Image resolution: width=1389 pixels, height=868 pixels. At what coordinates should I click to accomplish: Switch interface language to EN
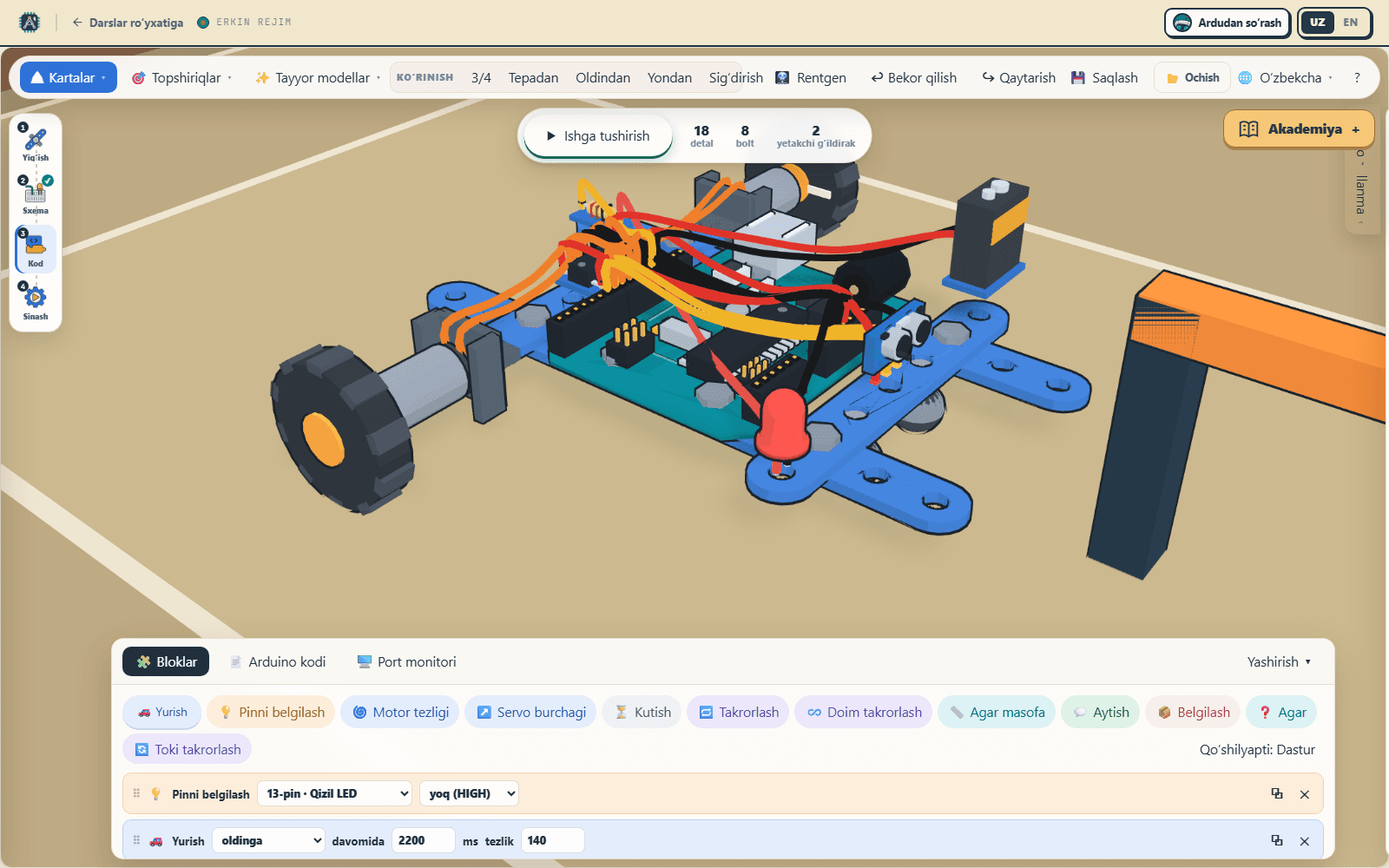tap(1350, 23)
